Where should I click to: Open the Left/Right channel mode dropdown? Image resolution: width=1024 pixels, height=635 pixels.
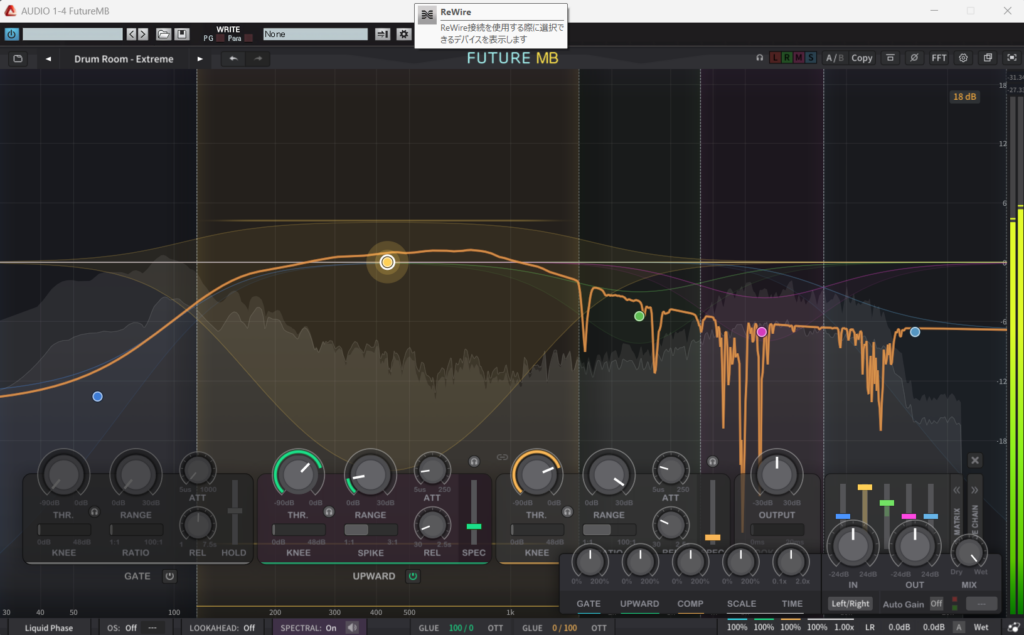tap(850, 604)
